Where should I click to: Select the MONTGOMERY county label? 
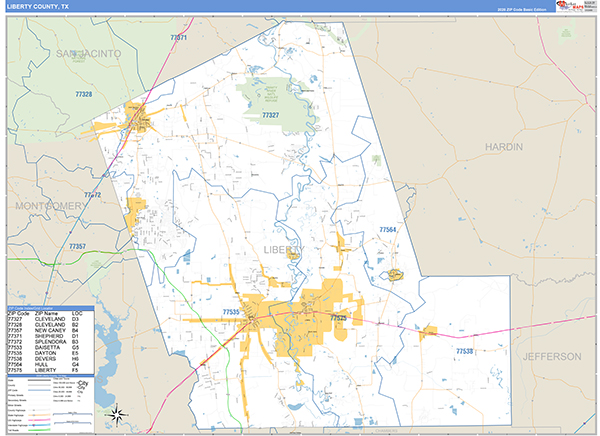[x=51, y=206]
